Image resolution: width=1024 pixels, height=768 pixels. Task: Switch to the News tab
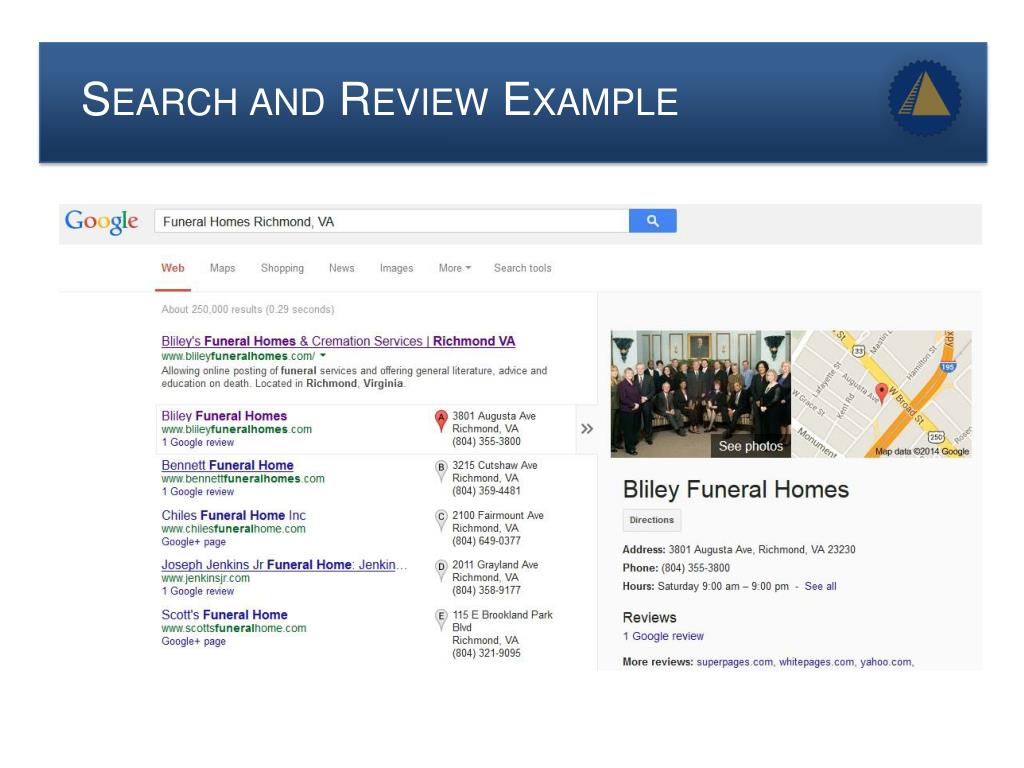(342, 268)
